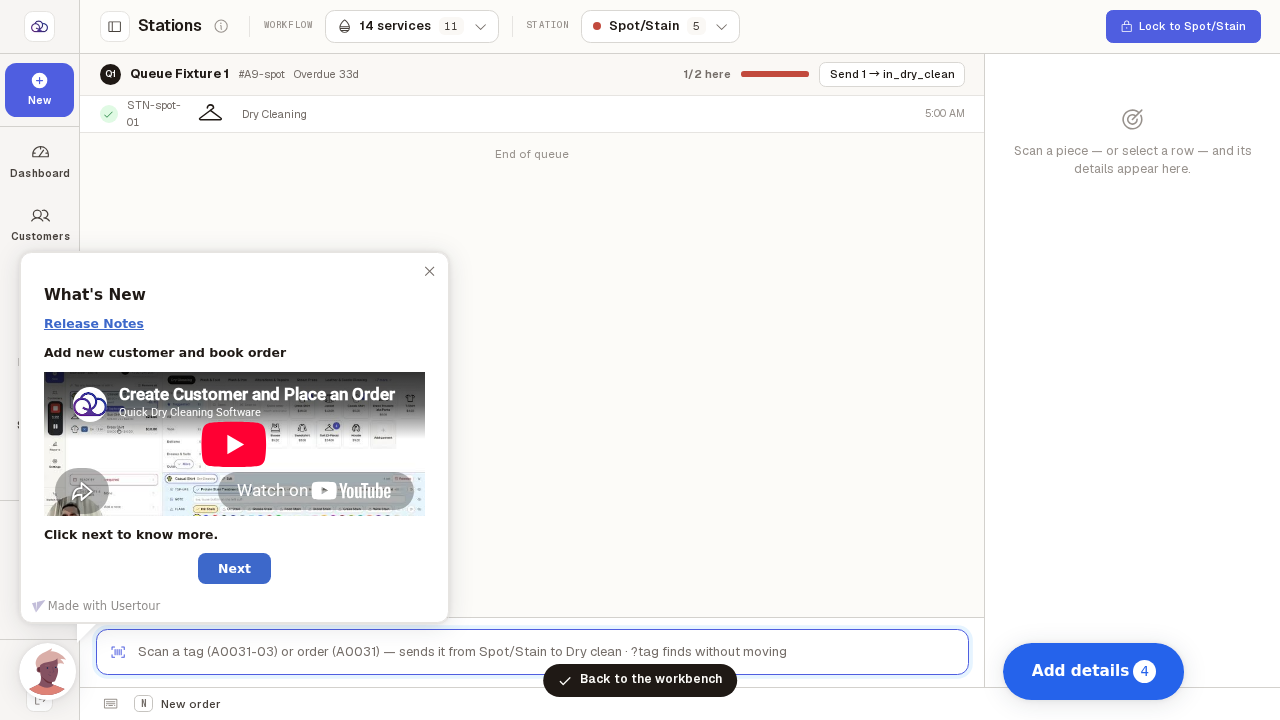Image resolution: width=1280 pixels, height=720 pixels.
Task: Click the 1/2 here count label
Action: pyautogui.click(x=707, y=74)
